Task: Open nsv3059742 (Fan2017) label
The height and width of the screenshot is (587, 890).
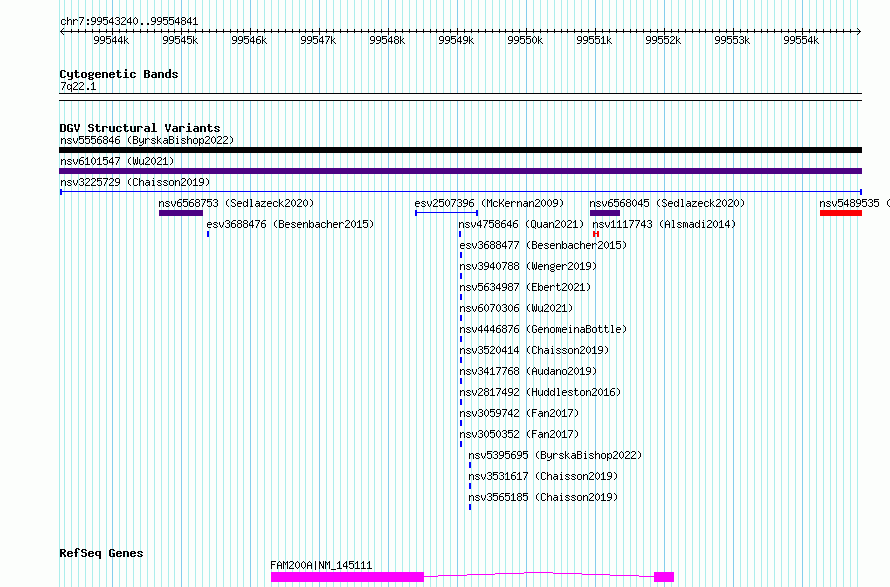Action: pos(519,413)
